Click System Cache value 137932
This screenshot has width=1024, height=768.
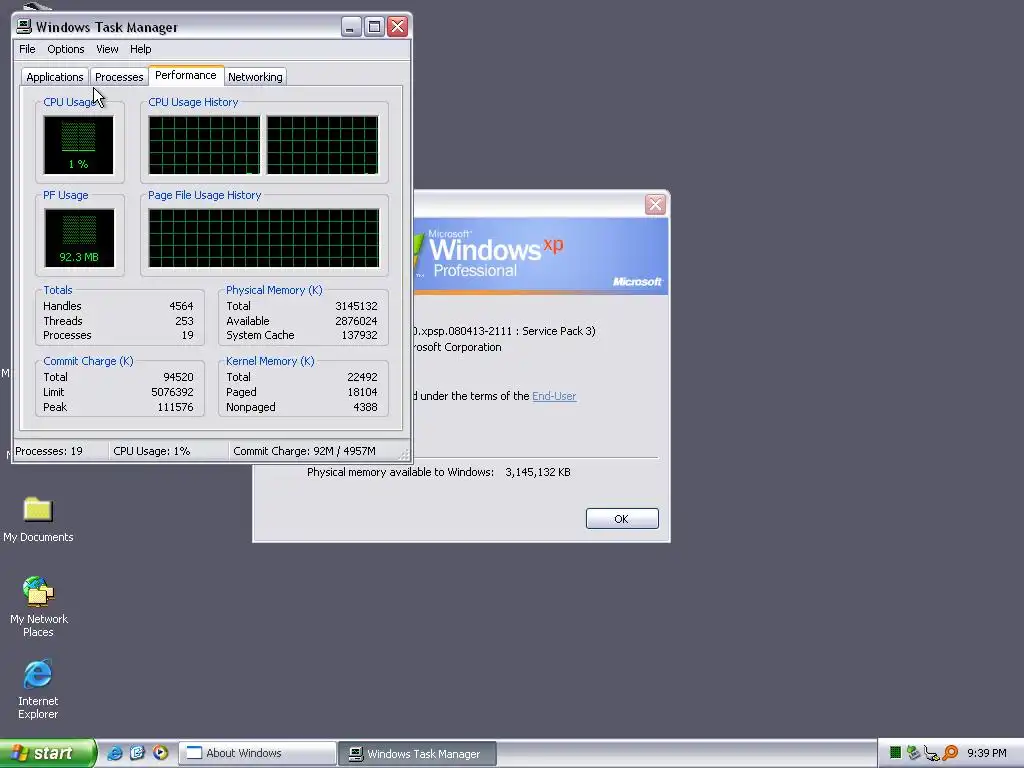pos(359,335)
